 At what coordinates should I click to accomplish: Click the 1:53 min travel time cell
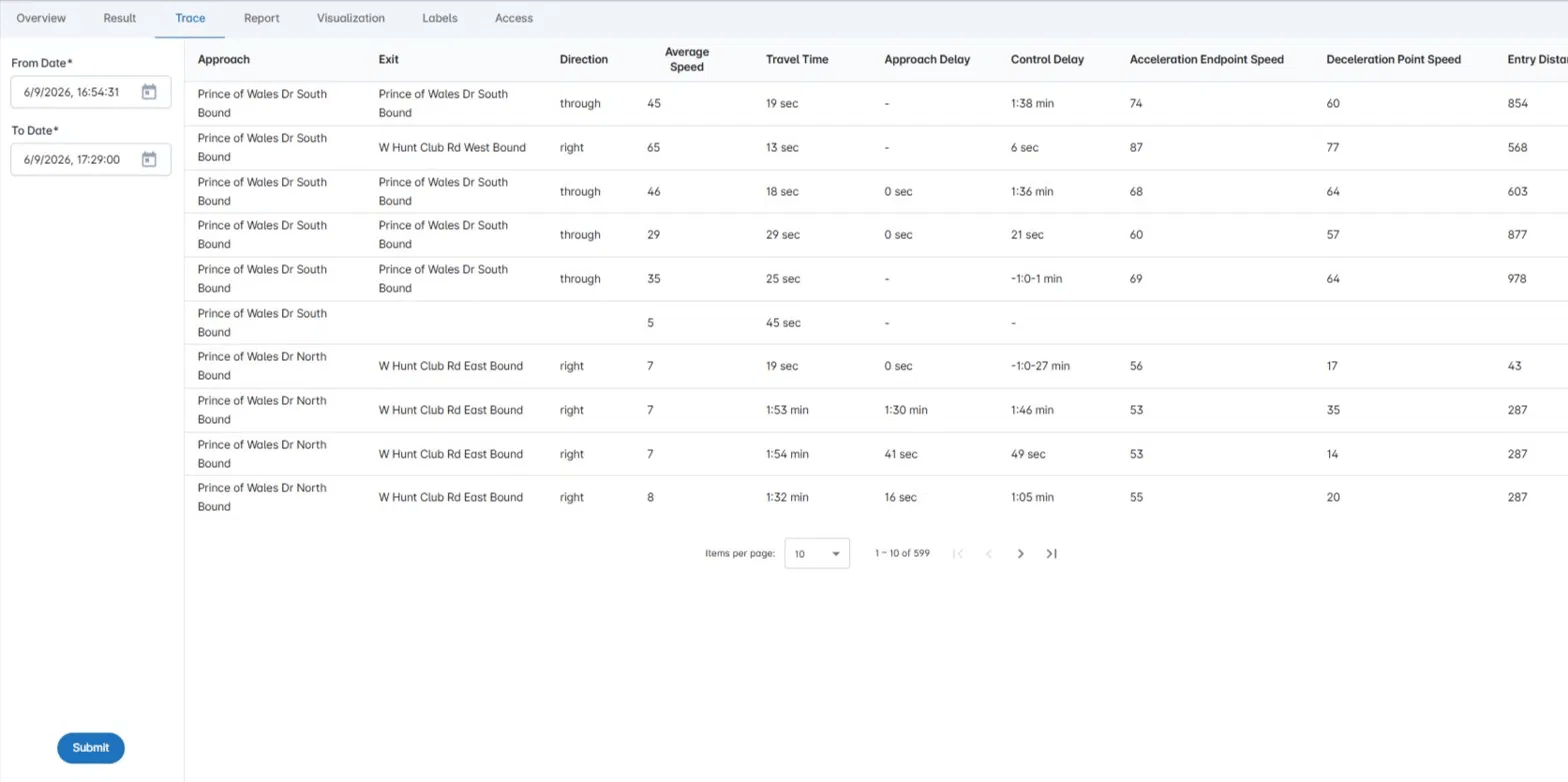787,410
